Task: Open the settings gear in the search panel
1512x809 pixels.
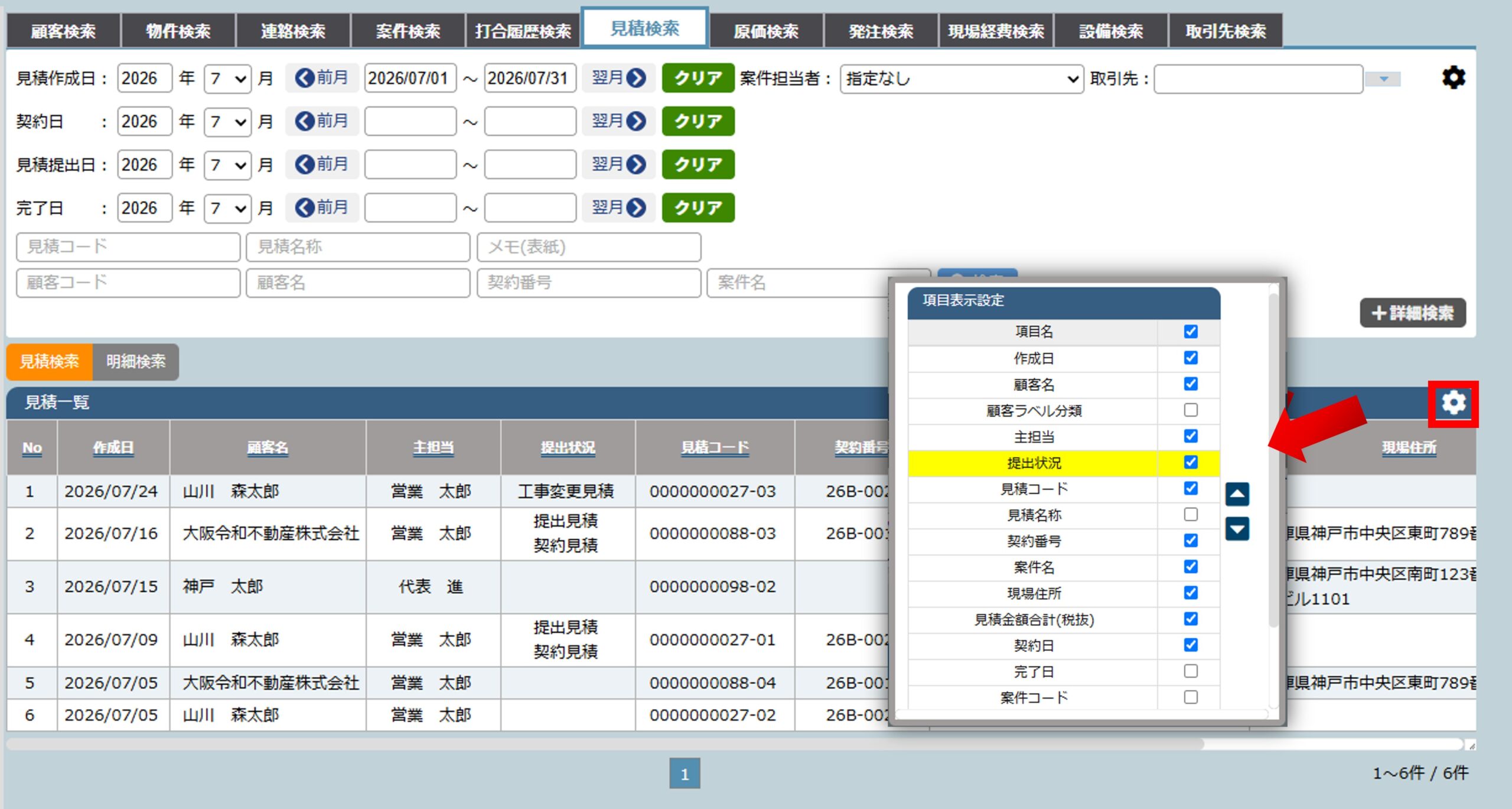Action: [x=1453, y=77]
